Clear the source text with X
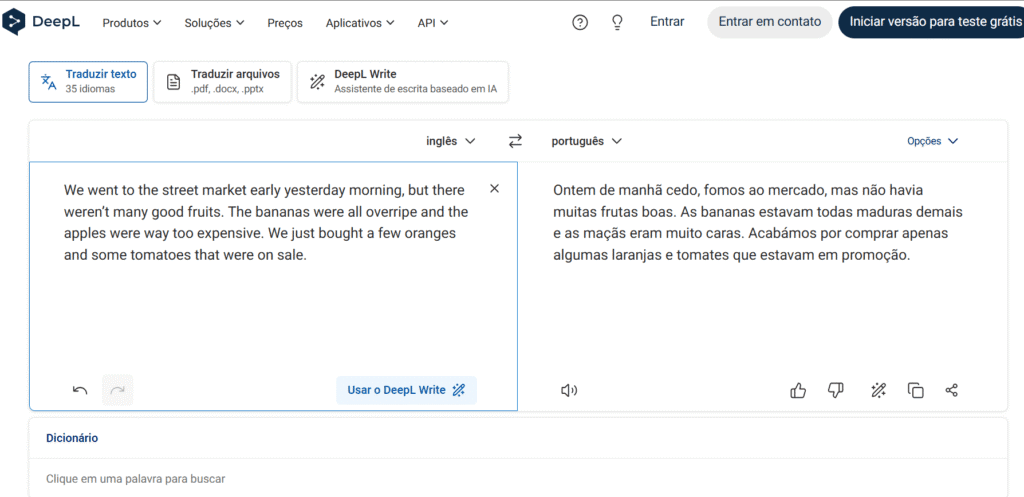The height and width of the screenshot is (497, 1024). [494, 189]
